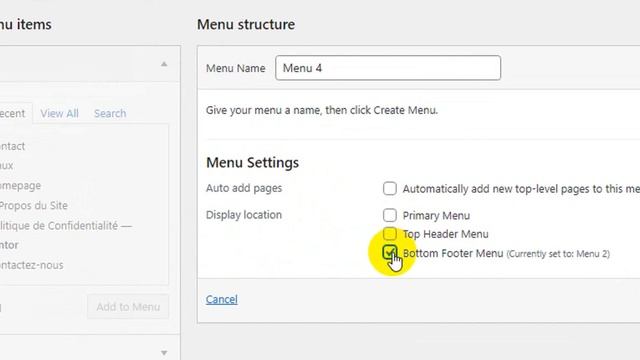Check the Primary Menu display location

click(x=390, y=215)
